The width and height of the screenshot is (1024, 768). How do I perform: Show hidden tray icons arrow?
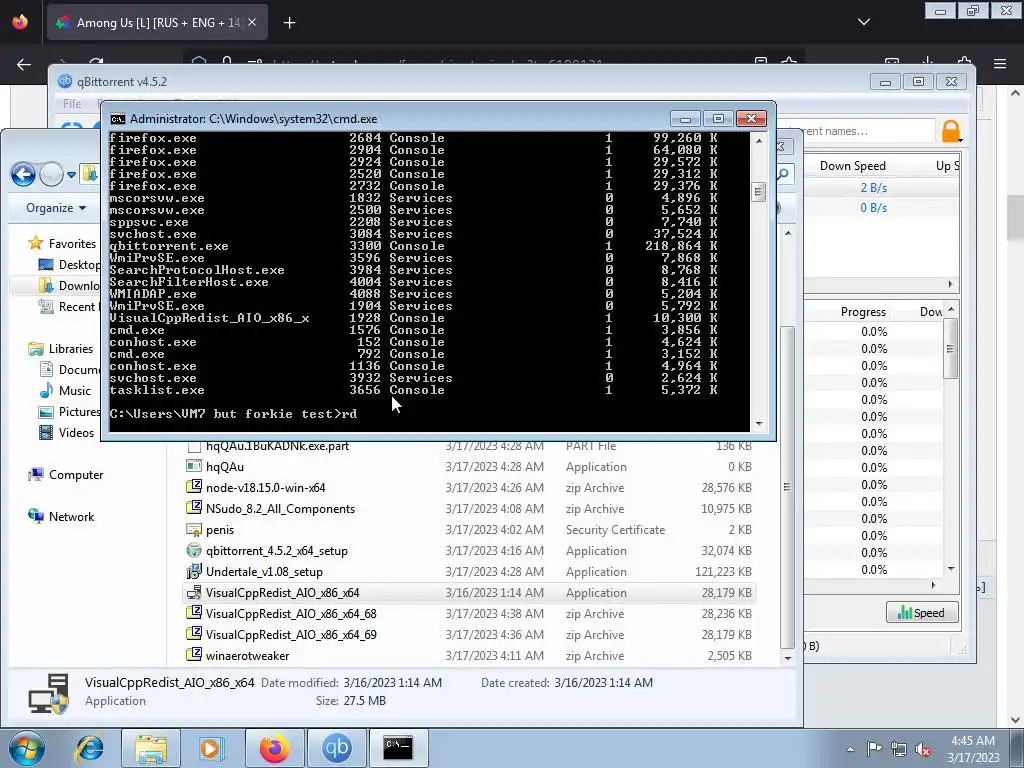point(850,749)
